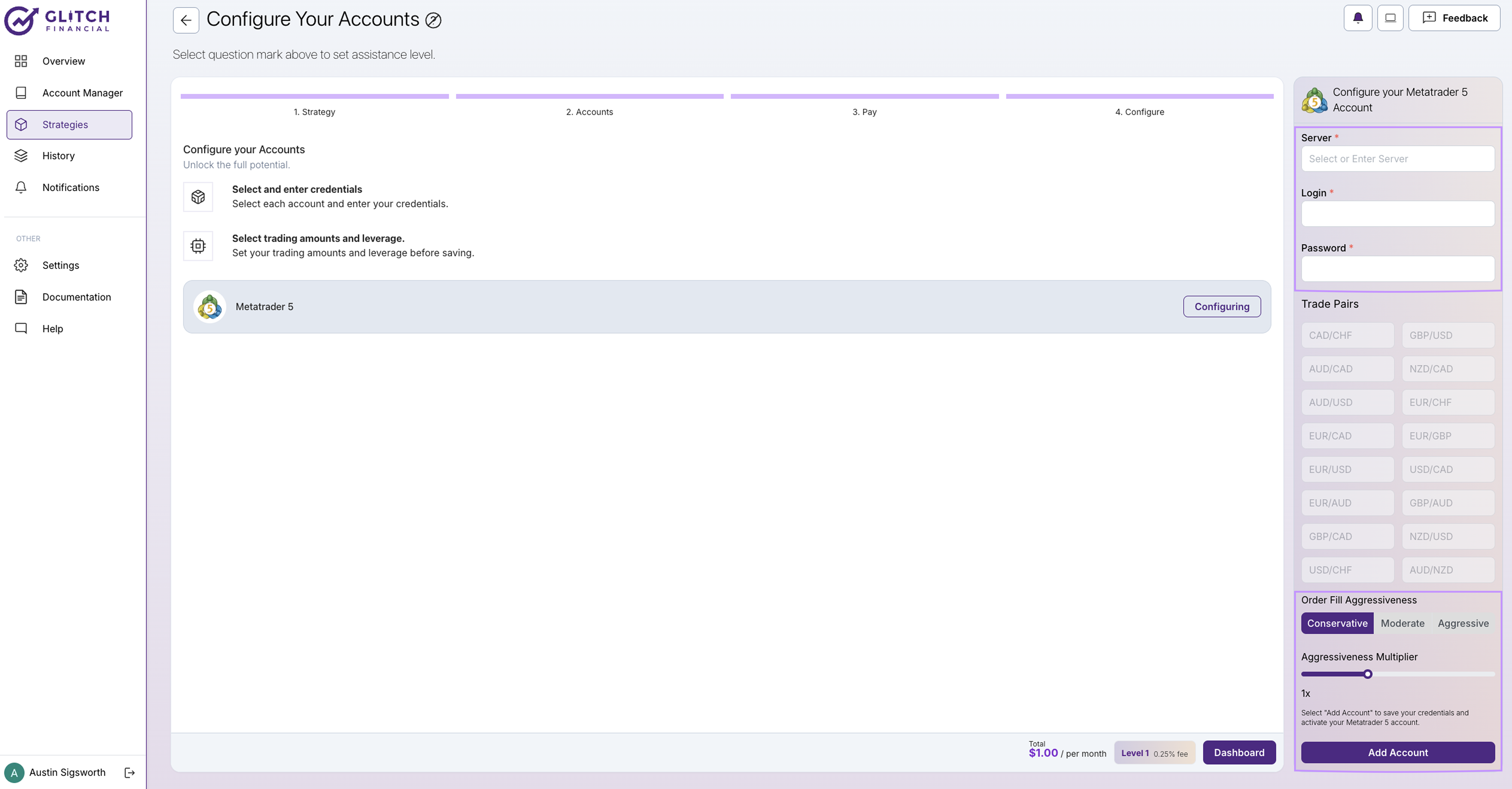Toggle CAD/CHF trade pair
Screen dimensions: 1512x789
tap(1348, 335)
